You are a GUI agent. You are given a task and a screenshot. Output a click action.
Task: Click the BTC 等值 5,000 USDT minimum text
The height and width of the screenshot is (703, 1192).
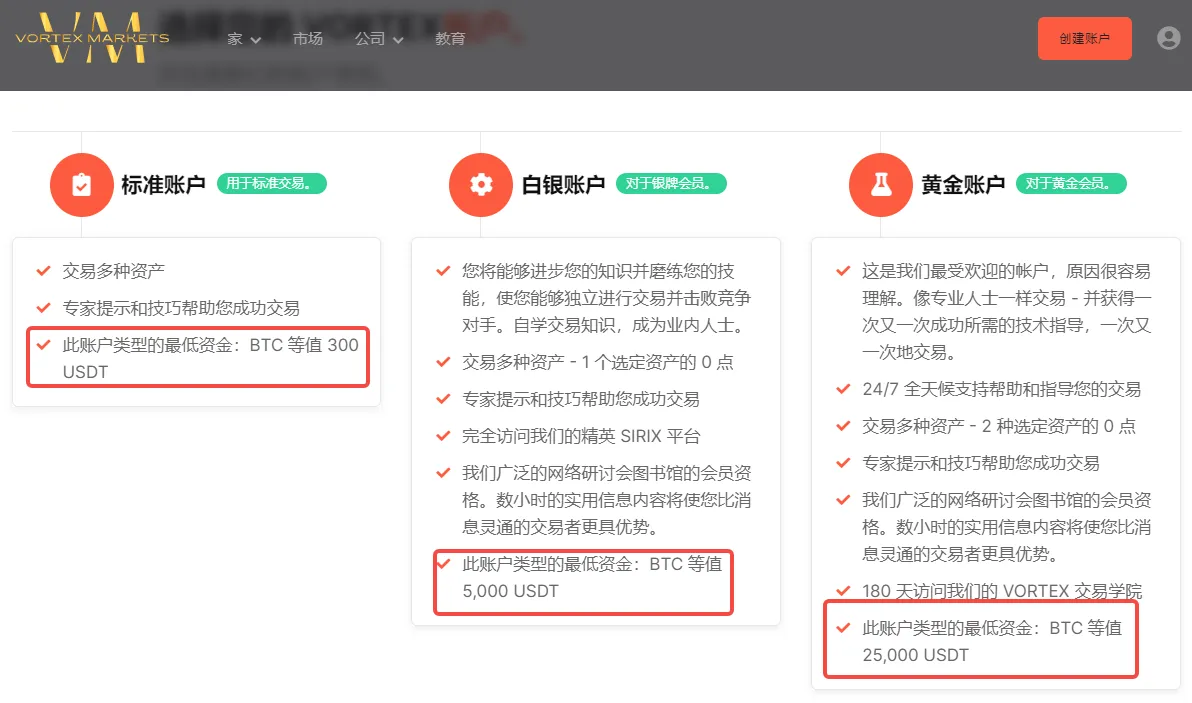pyautogui.click(x=592, y=578)
